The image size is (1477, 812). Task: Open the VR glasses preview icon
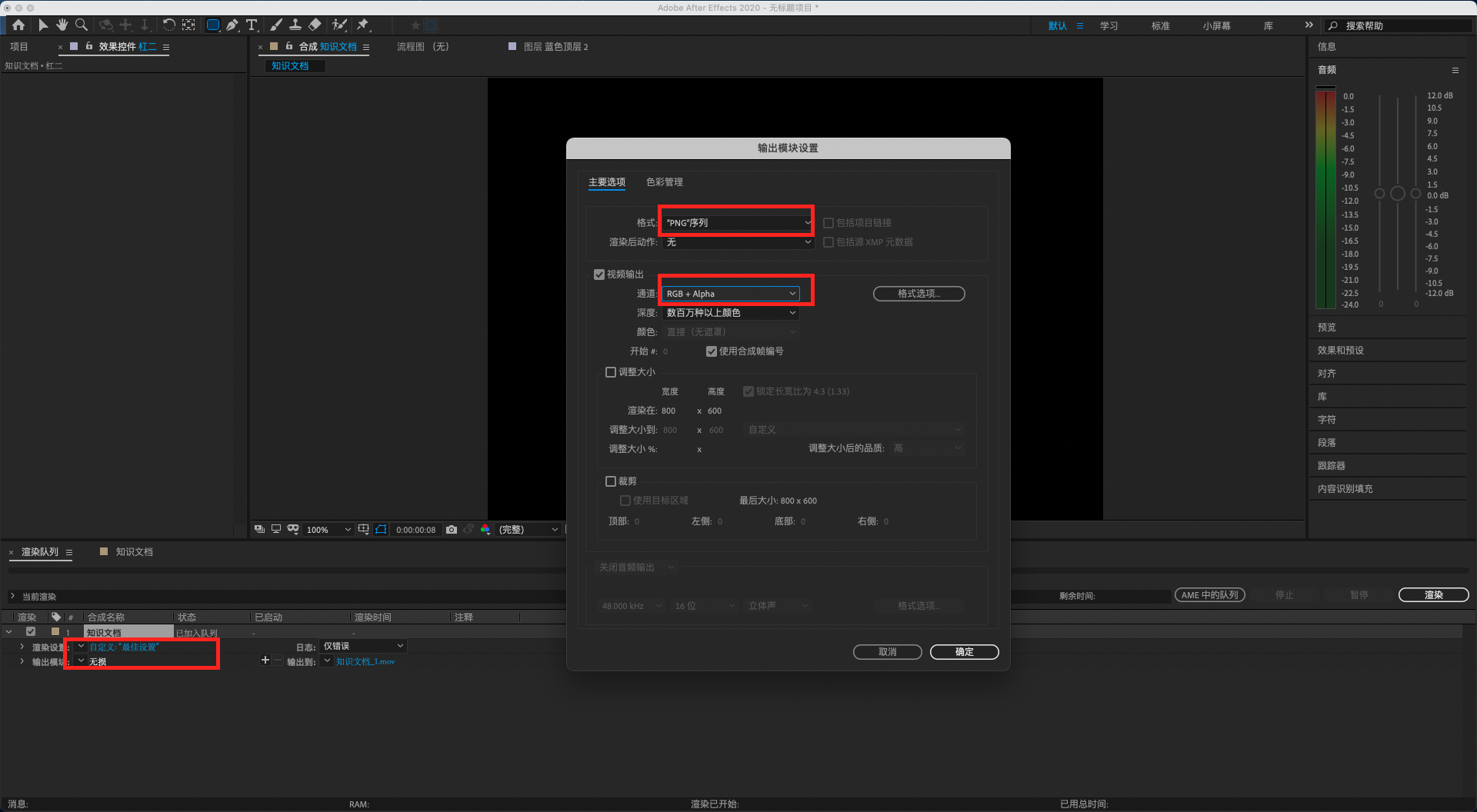click(x=293, y=530)
